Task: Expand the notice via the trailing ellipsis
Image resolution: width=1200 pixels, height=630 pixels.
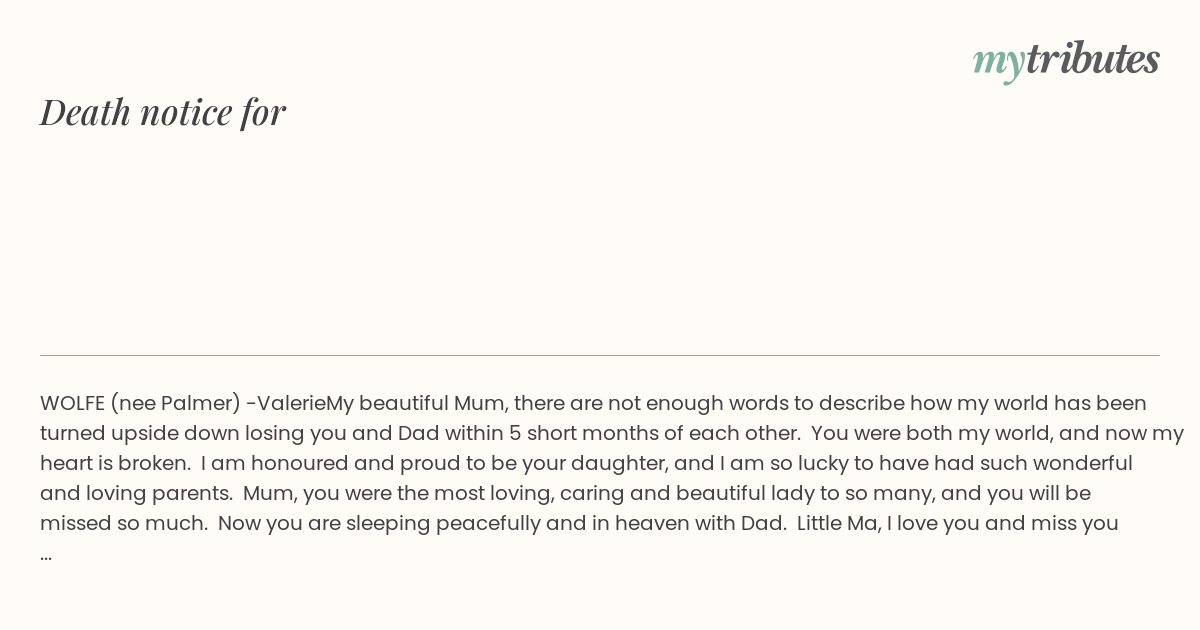Action: [46, 556]
